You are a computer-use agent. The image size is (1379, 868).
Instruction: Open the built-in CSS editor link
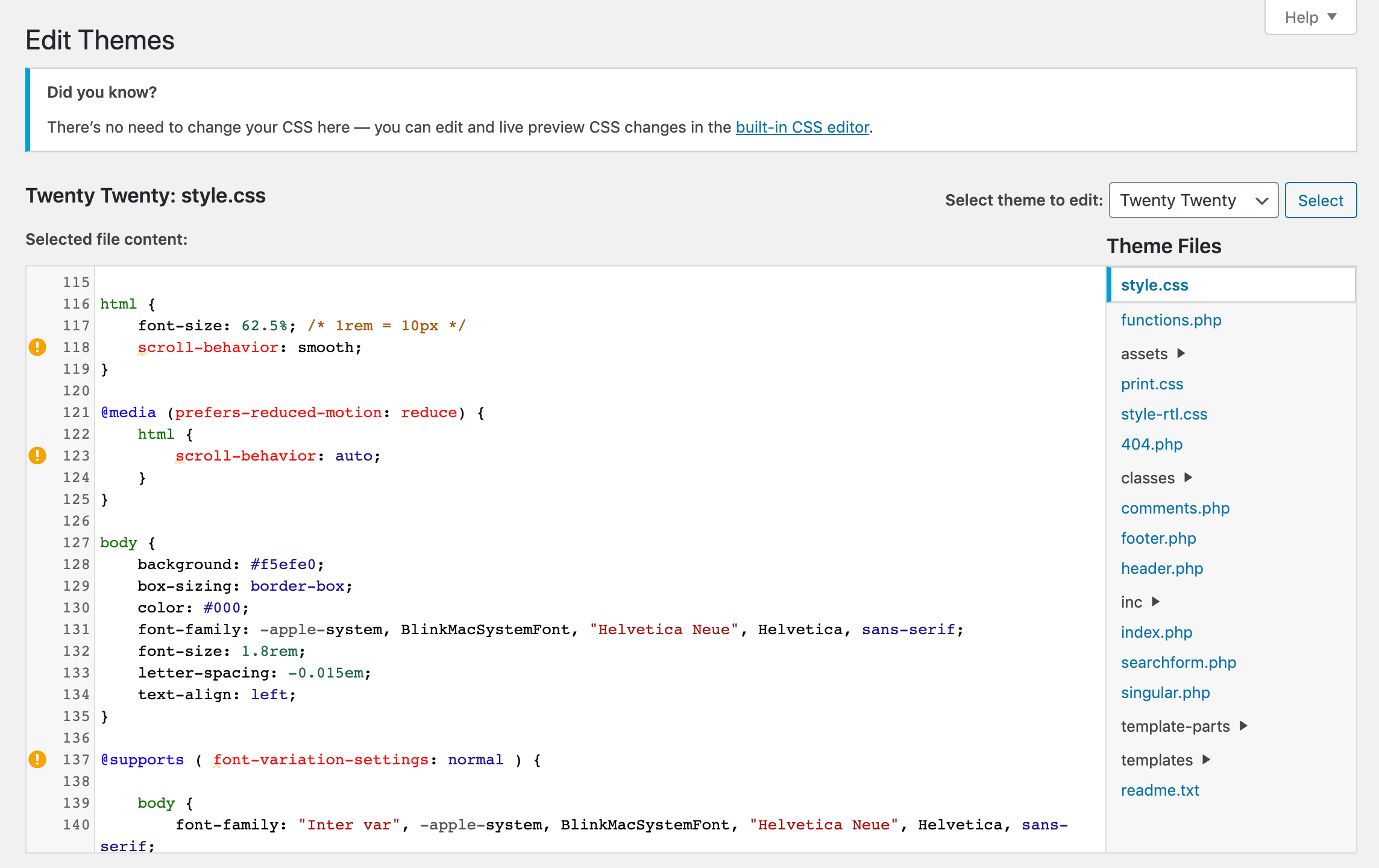click(x=802, y=127)
